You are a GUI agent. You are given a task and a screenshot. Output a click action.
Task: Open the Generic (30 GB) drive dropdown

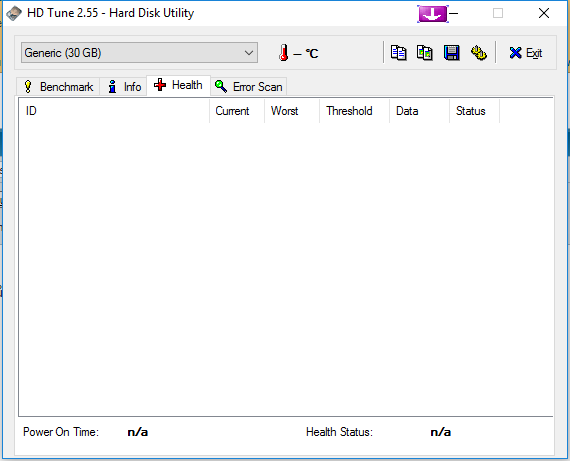coord(139,53)
